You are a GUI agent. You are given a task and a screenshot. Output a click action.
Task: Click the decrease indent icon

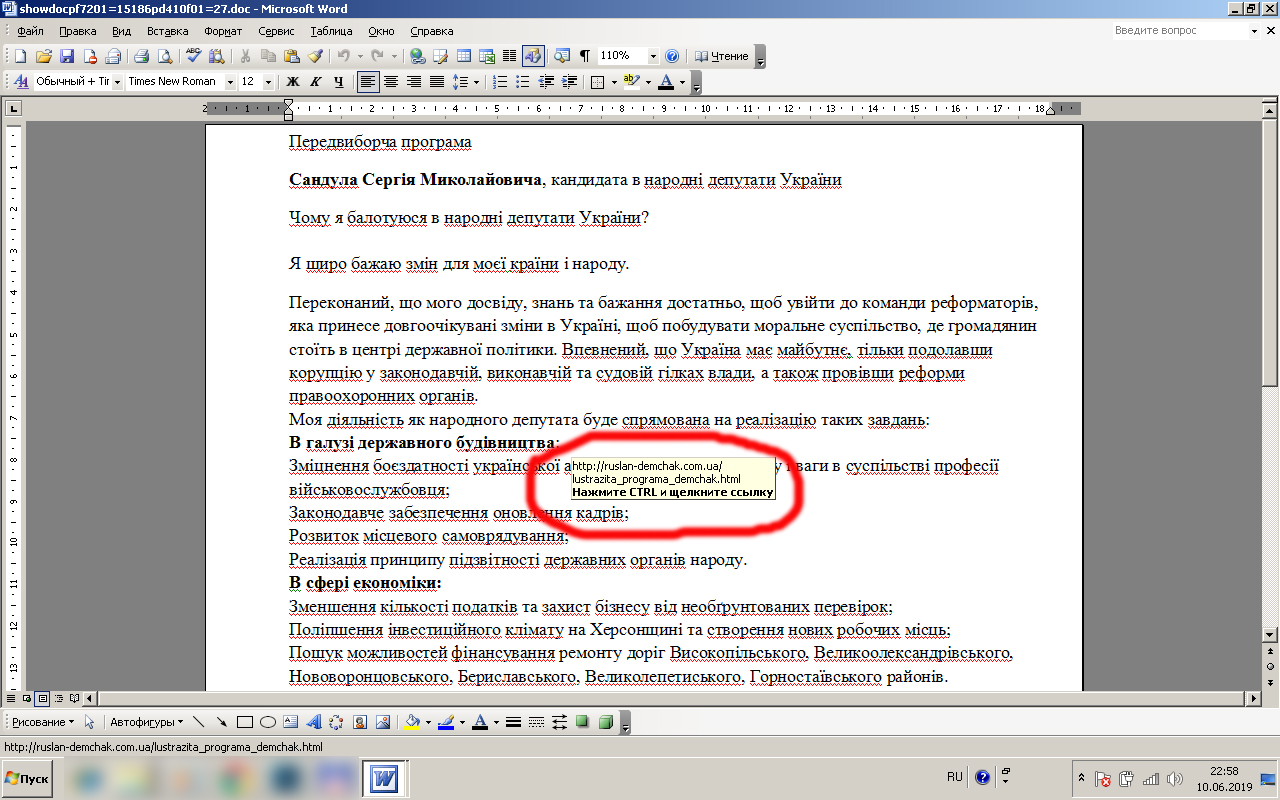[x=546, y=82]
